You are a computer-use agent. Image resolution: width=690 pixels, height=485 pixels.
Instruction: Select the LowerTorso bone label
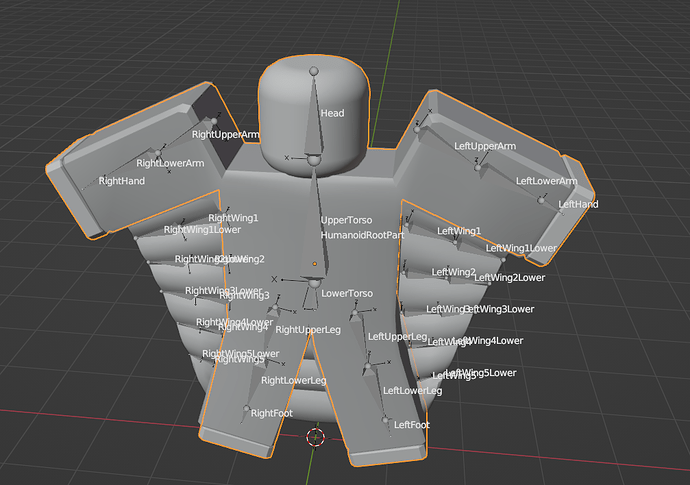click(x=347, y=294)
